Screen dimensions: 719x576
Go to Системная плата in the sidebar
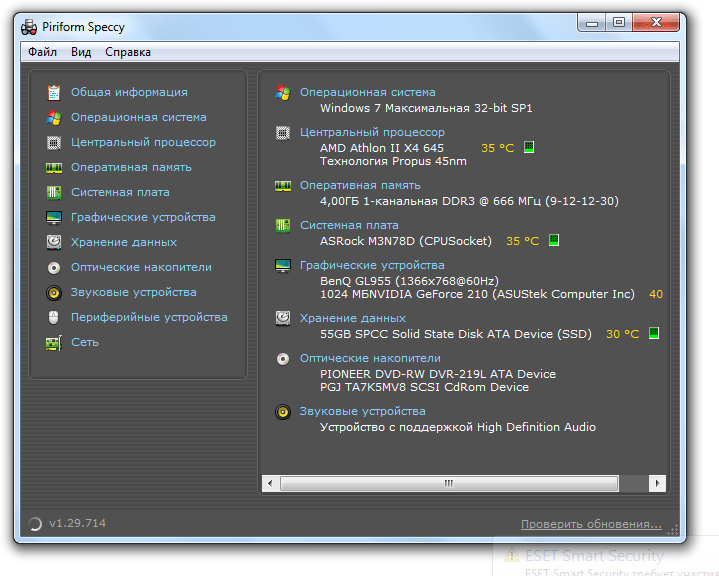coord(120,192)
